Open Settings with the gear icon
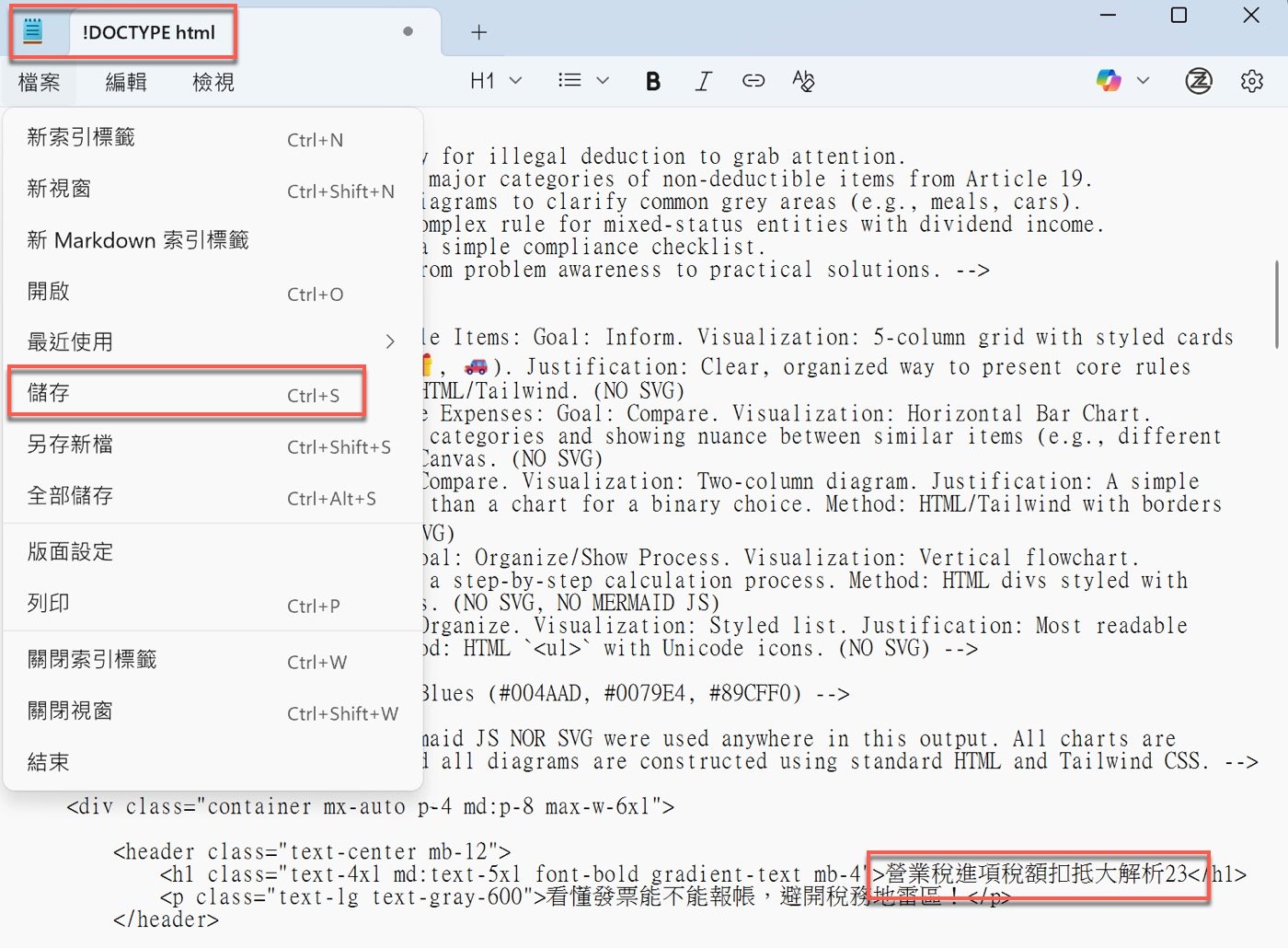The height and width of the screenshot is (948, 1288). pyautogui.click(x=1252, y=81)
